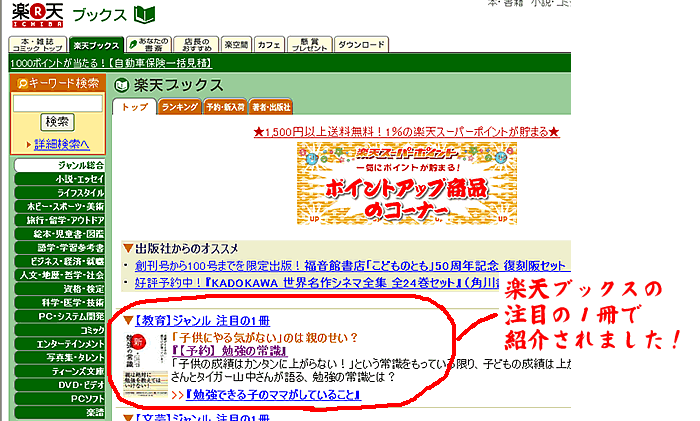The width and height of the screenshot is (700, 421).
Task: Open the 福音館書店 こどものとも 50周年記念 link
Action: [353, 266]
